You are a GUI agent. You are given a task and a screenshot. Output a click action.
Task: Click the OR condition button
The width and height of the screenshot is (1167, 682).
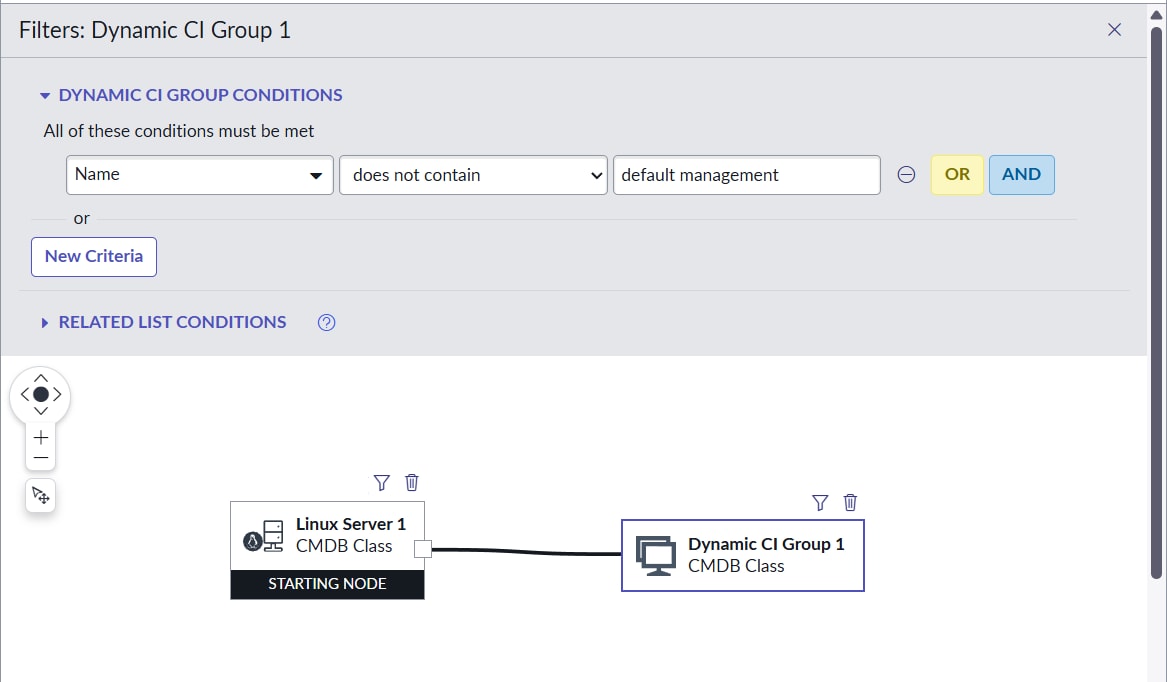(957, 175)
